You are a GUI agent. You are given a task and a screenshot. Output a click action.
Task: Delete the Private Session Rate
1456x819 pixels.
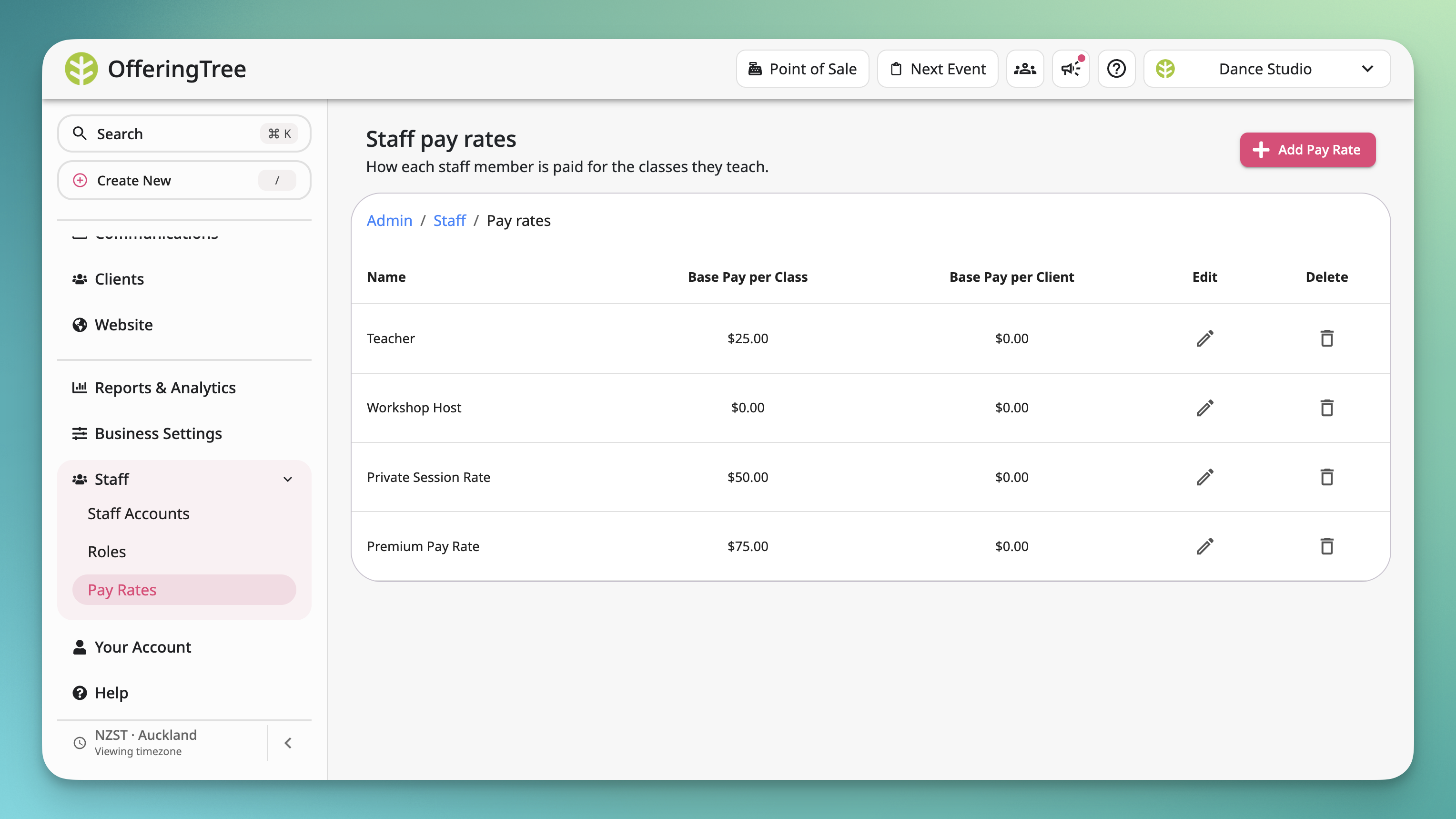1326,477
